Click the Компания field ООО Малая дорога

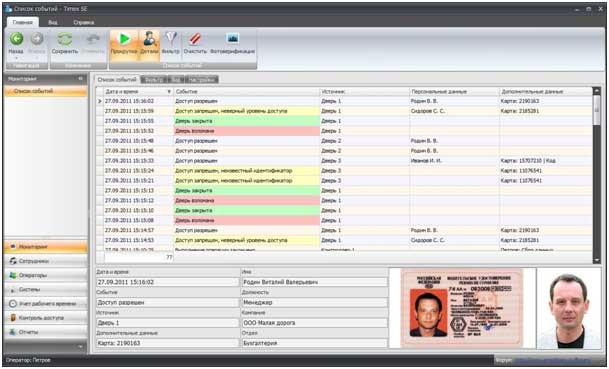pyautogui.click(x=315, y=323)
